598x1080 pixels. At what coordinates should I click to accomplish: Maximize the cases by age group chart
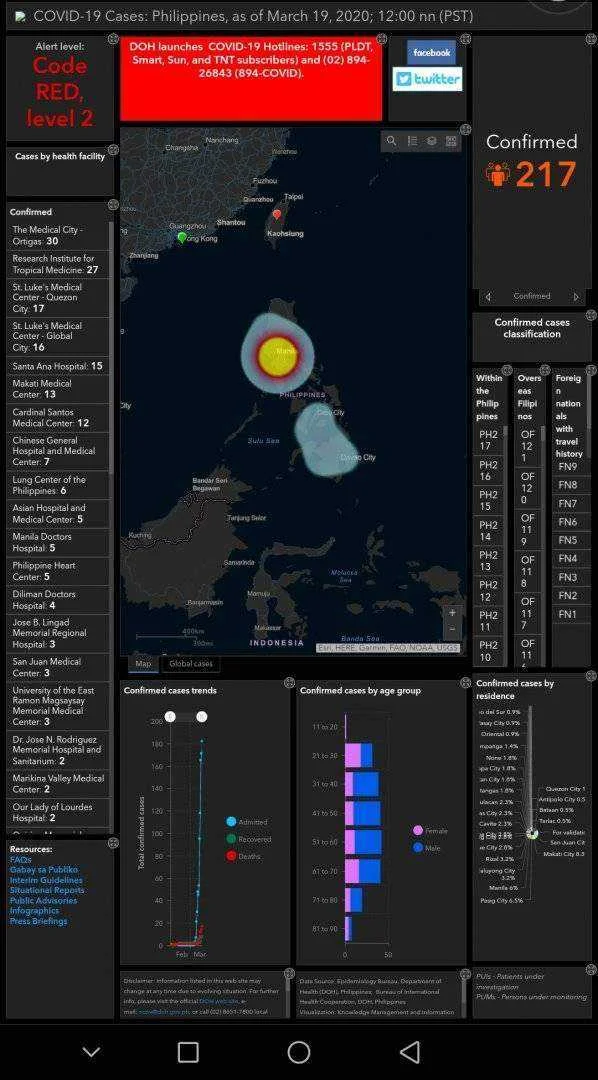466,683
